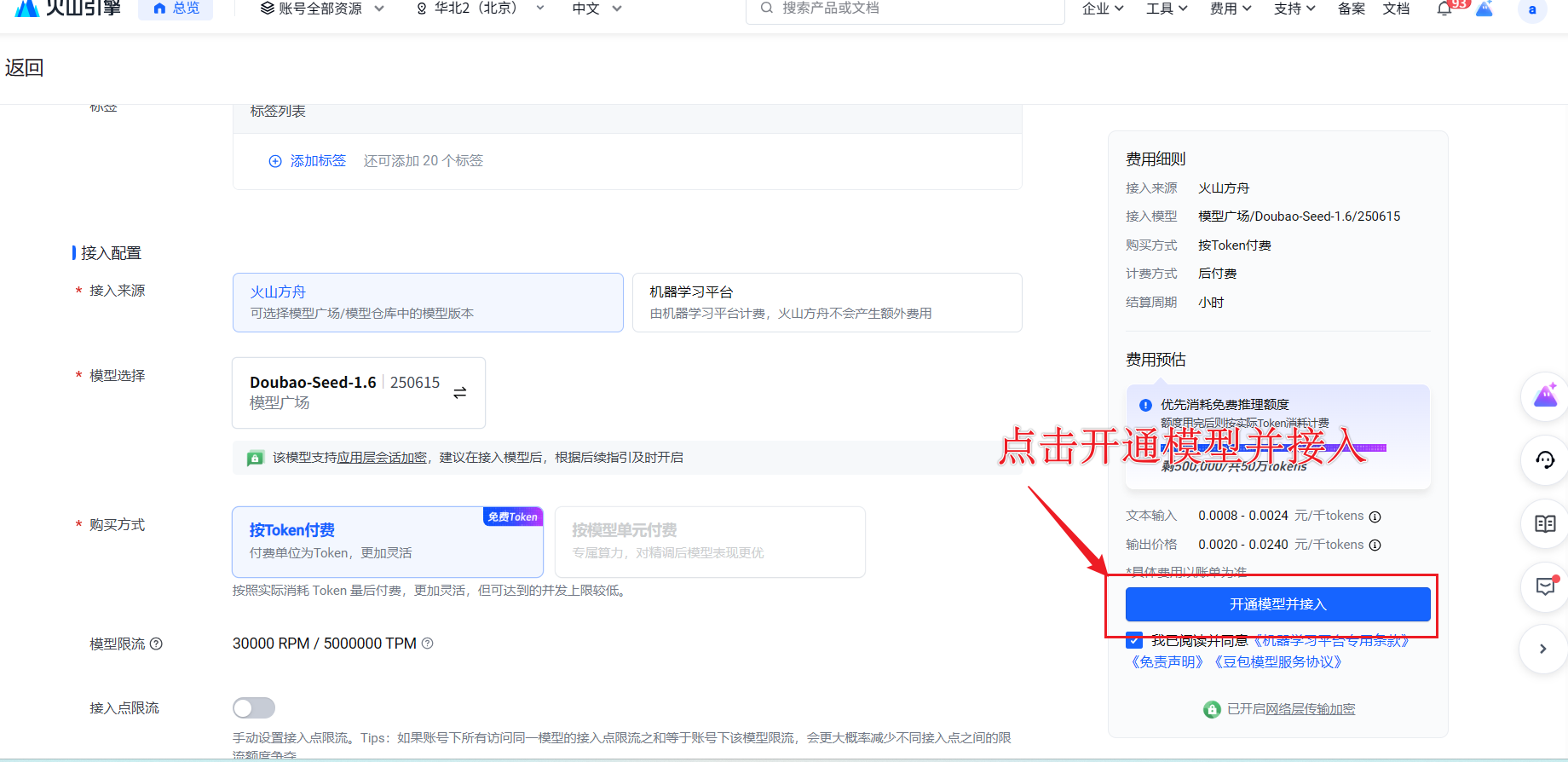
Task: Open the 费用 menu
Action: point(1231,9)
